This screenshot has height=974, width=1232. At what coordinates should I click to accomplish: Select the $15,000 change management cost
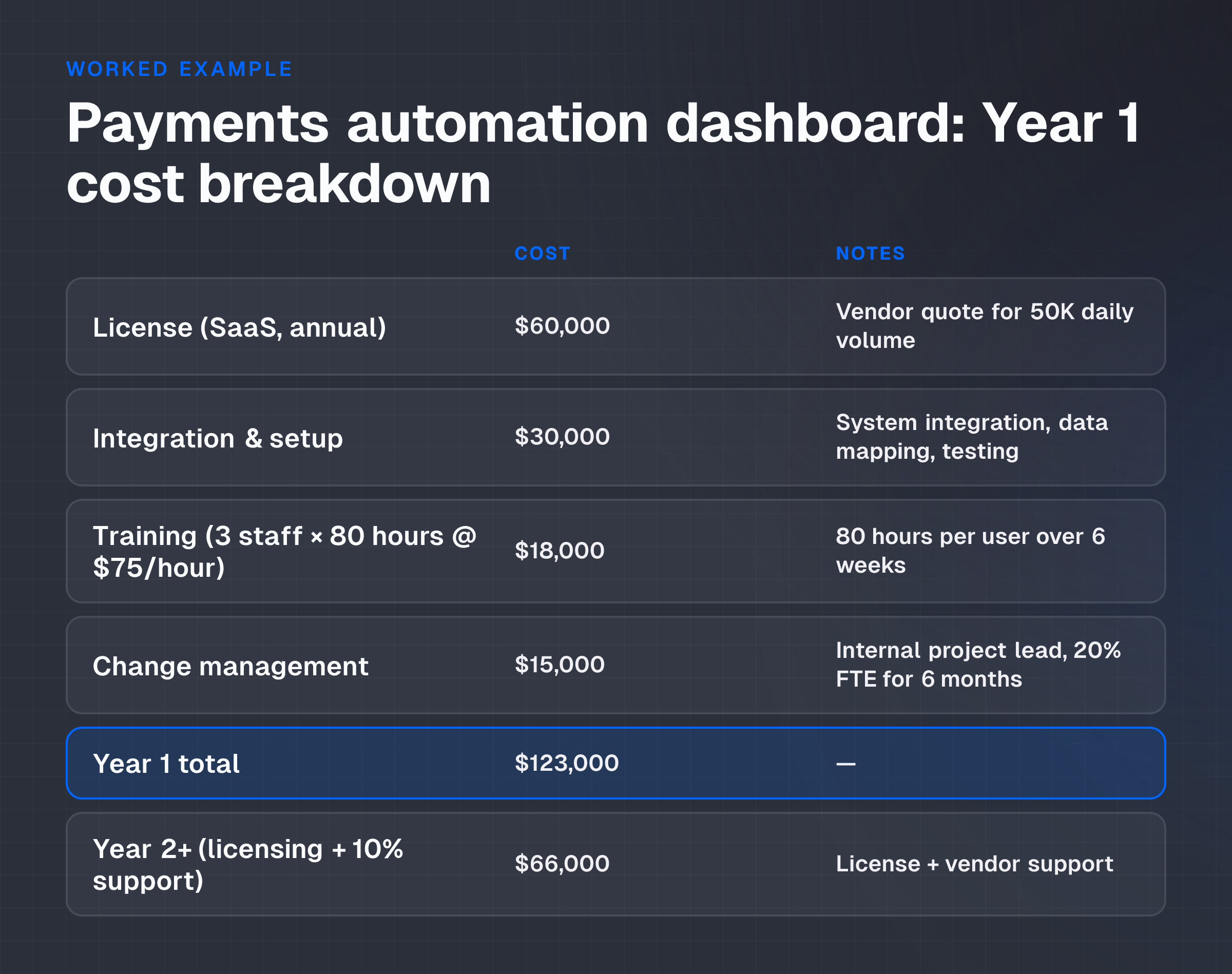[x=560, y=665]
